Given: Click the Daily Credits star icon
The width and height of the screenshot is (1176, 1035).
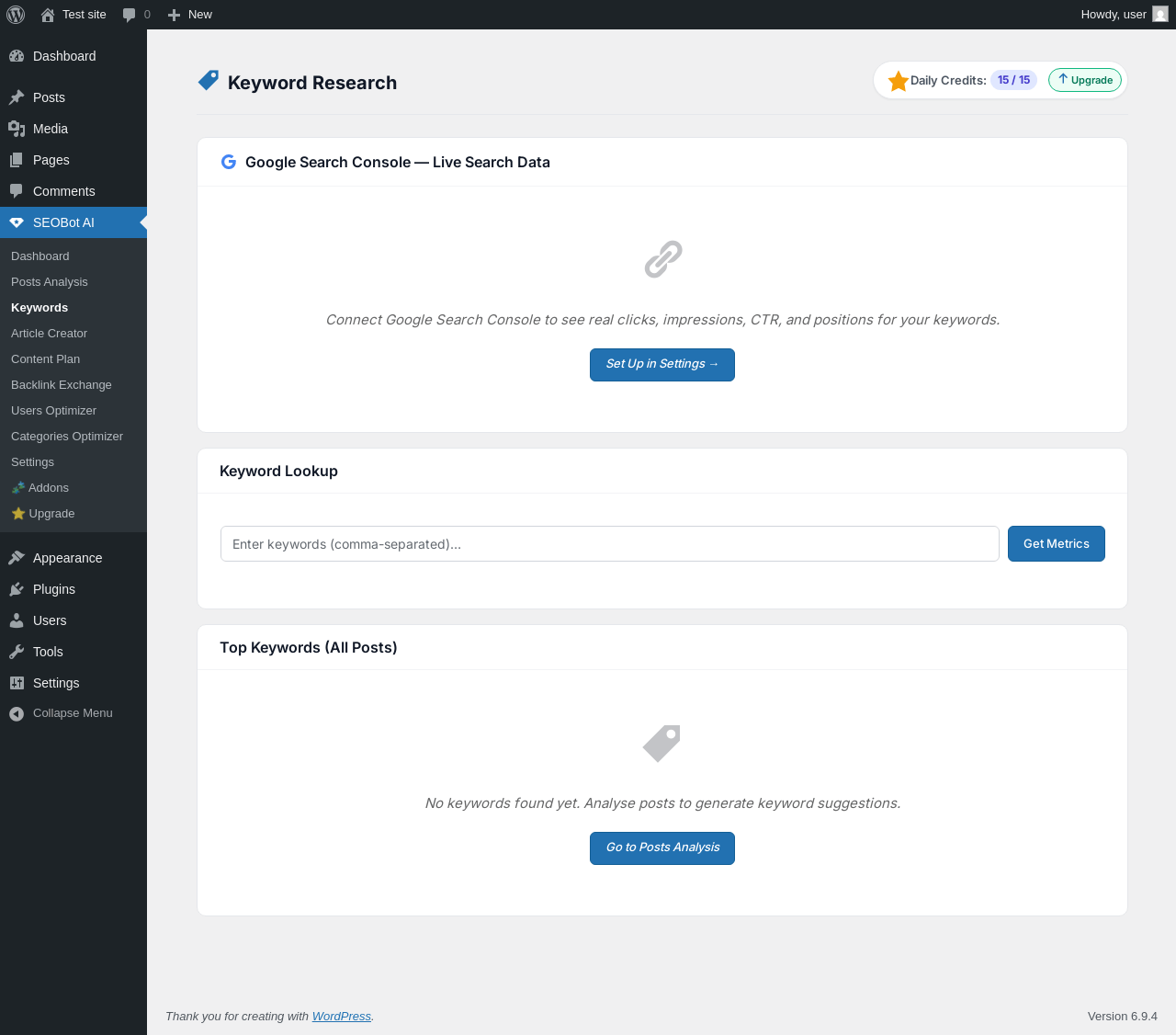Looking at the screenshot, I should click(x=899, y=81).
